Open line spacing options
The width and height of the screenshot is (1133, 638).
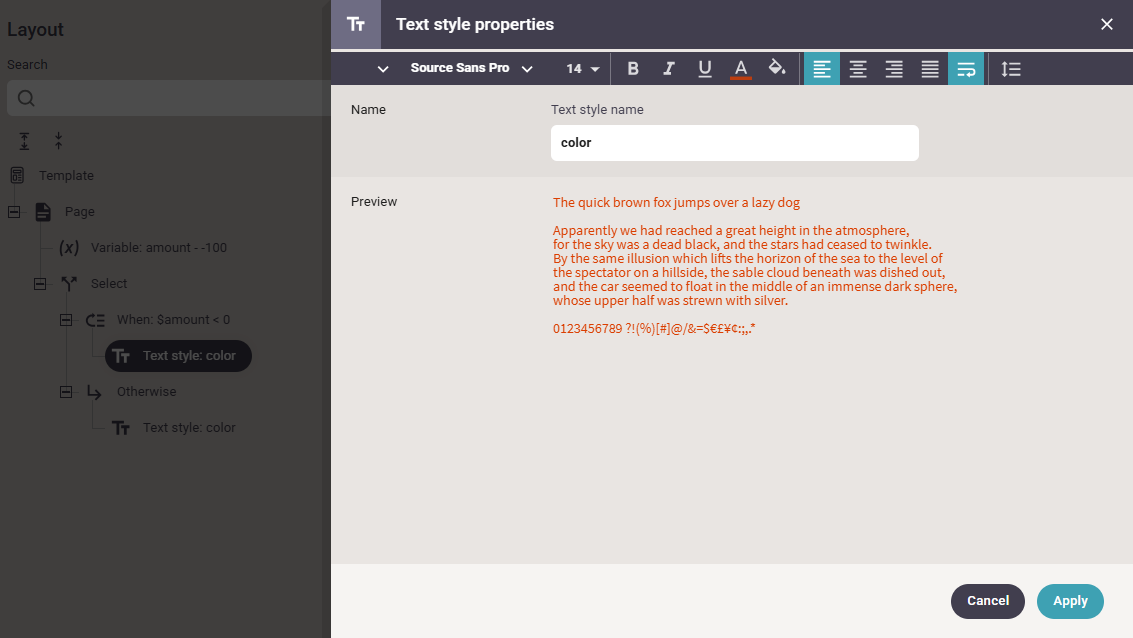pyautogui.click(x=1011, y=69)
